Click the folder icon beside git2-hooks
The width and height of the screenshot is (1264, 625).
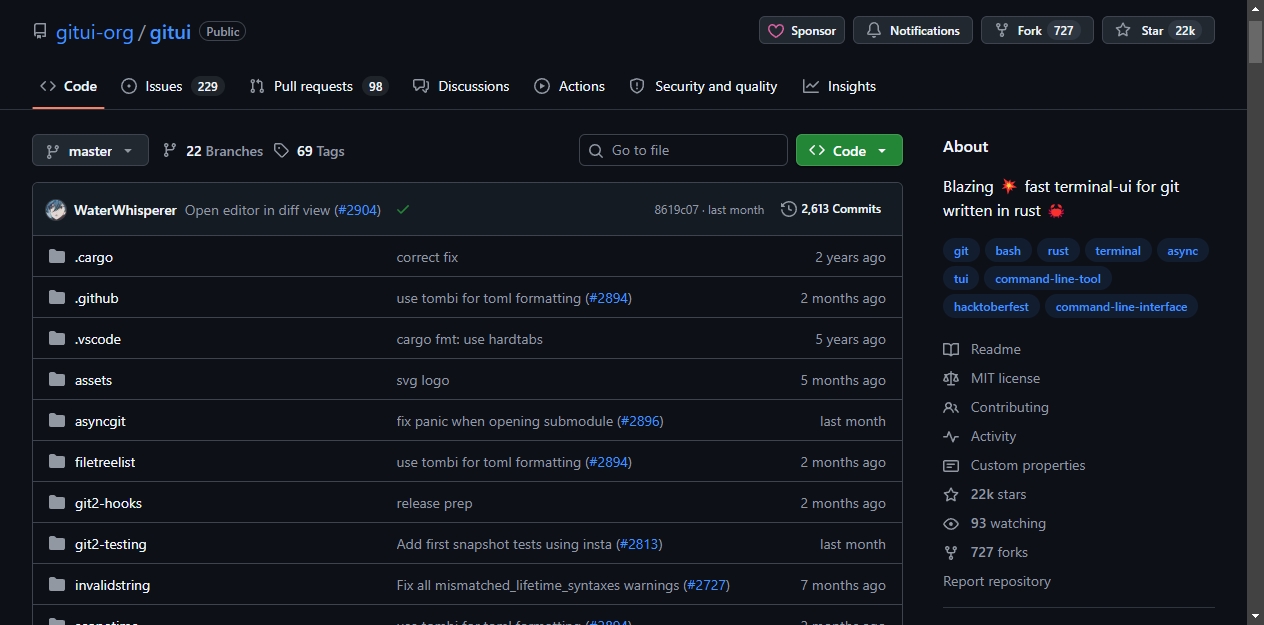coord(57,503)
